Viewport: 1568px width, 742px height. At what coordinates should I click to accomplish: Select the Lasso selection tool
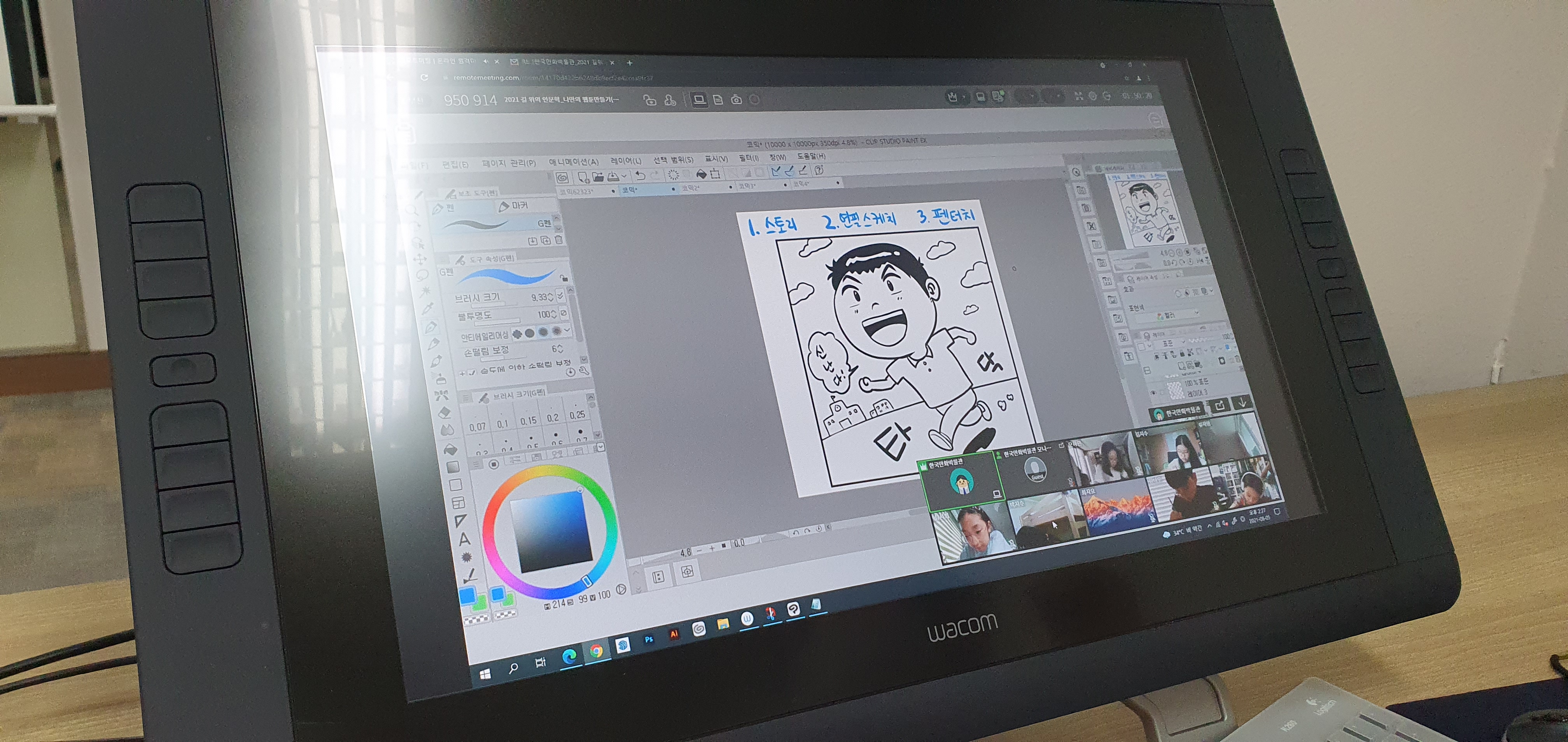[x=422, y=276]
